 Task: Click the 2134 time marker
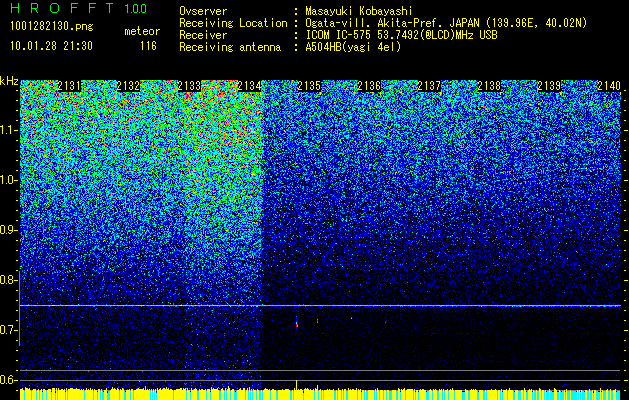point(249,86)
